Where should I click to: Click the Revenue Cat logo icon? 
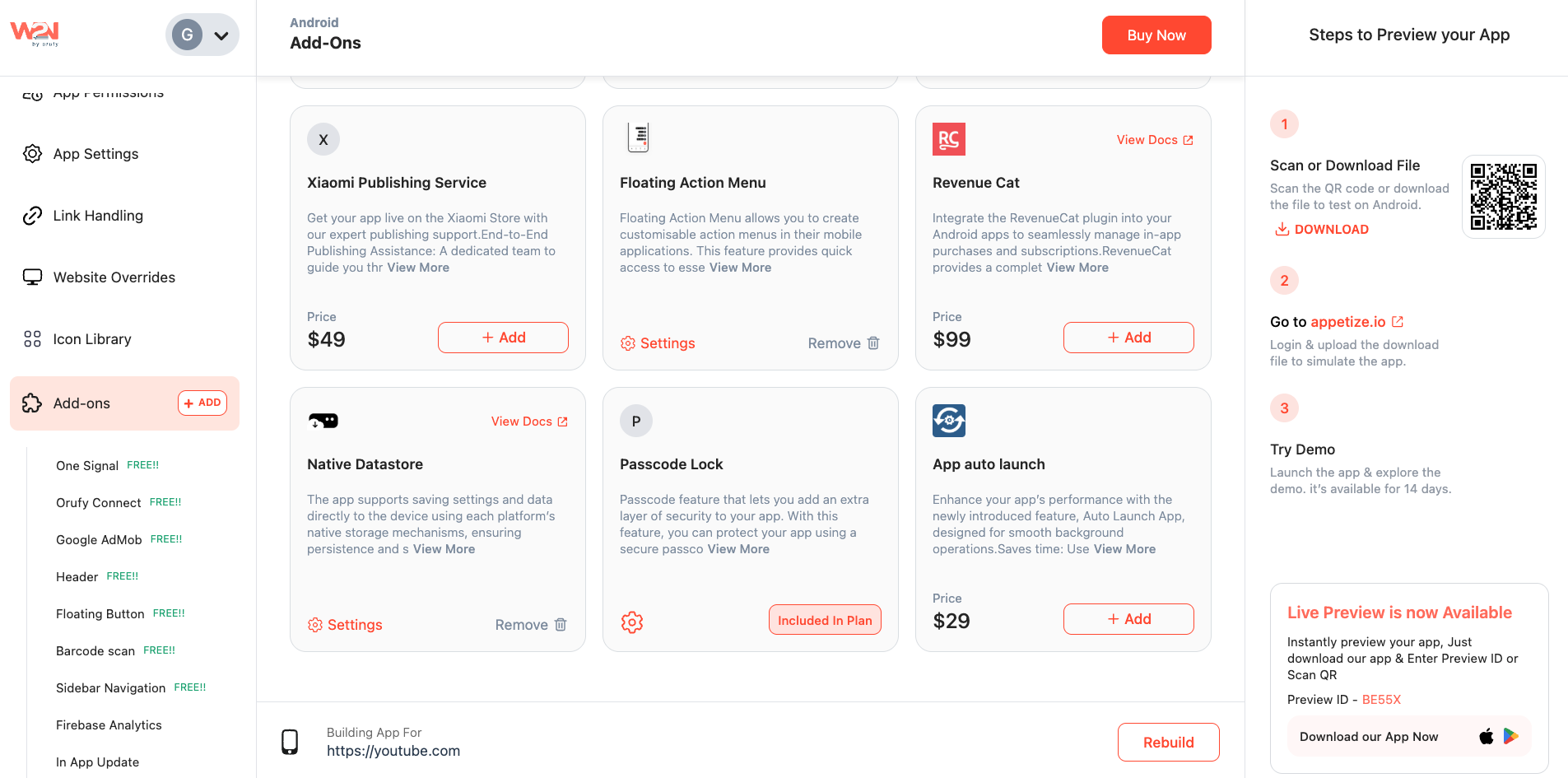point(948,139)
